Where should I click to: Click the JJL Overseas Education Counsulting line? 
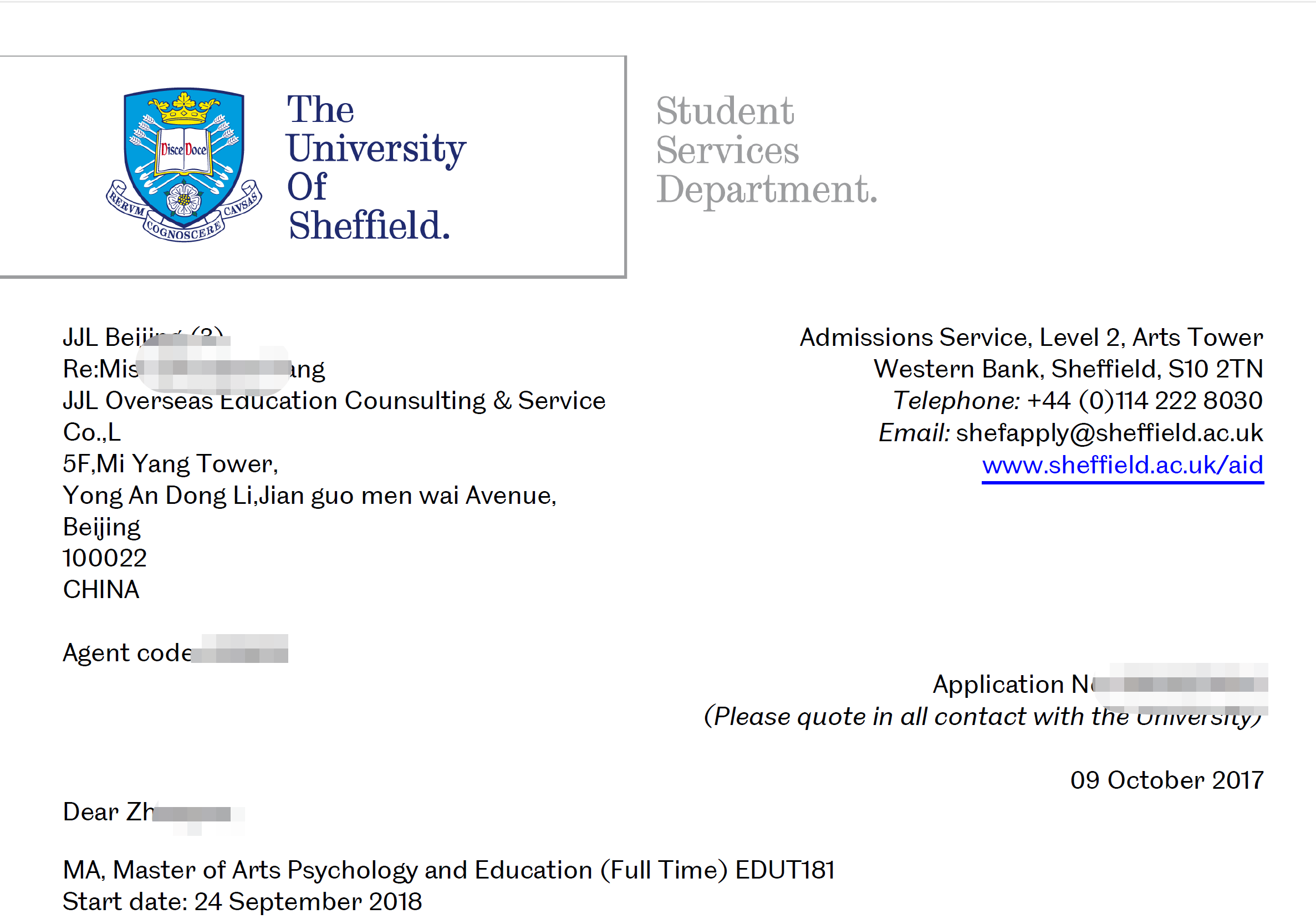pos(334,401)
